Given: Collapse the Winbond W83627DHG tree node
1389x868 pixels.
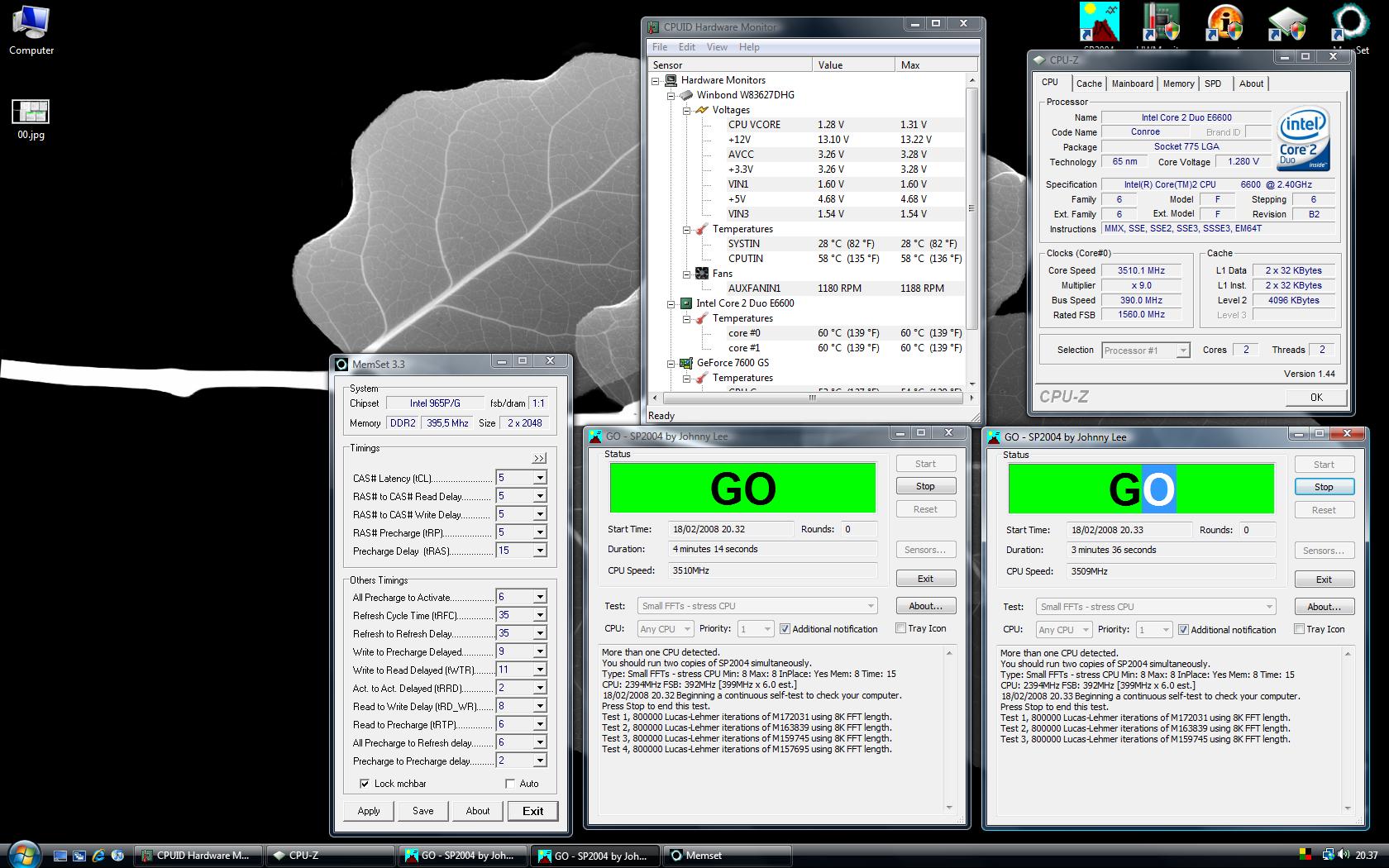Looking at the screenshot, I should 671,95.
